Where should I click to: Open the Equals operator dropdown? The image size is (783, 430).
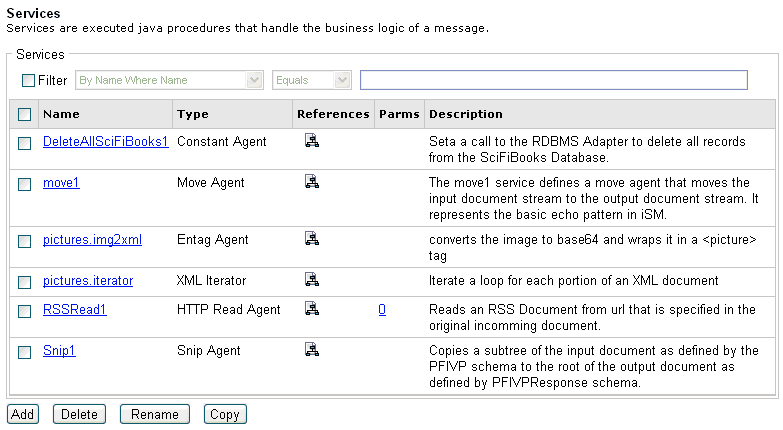point(312,80)
